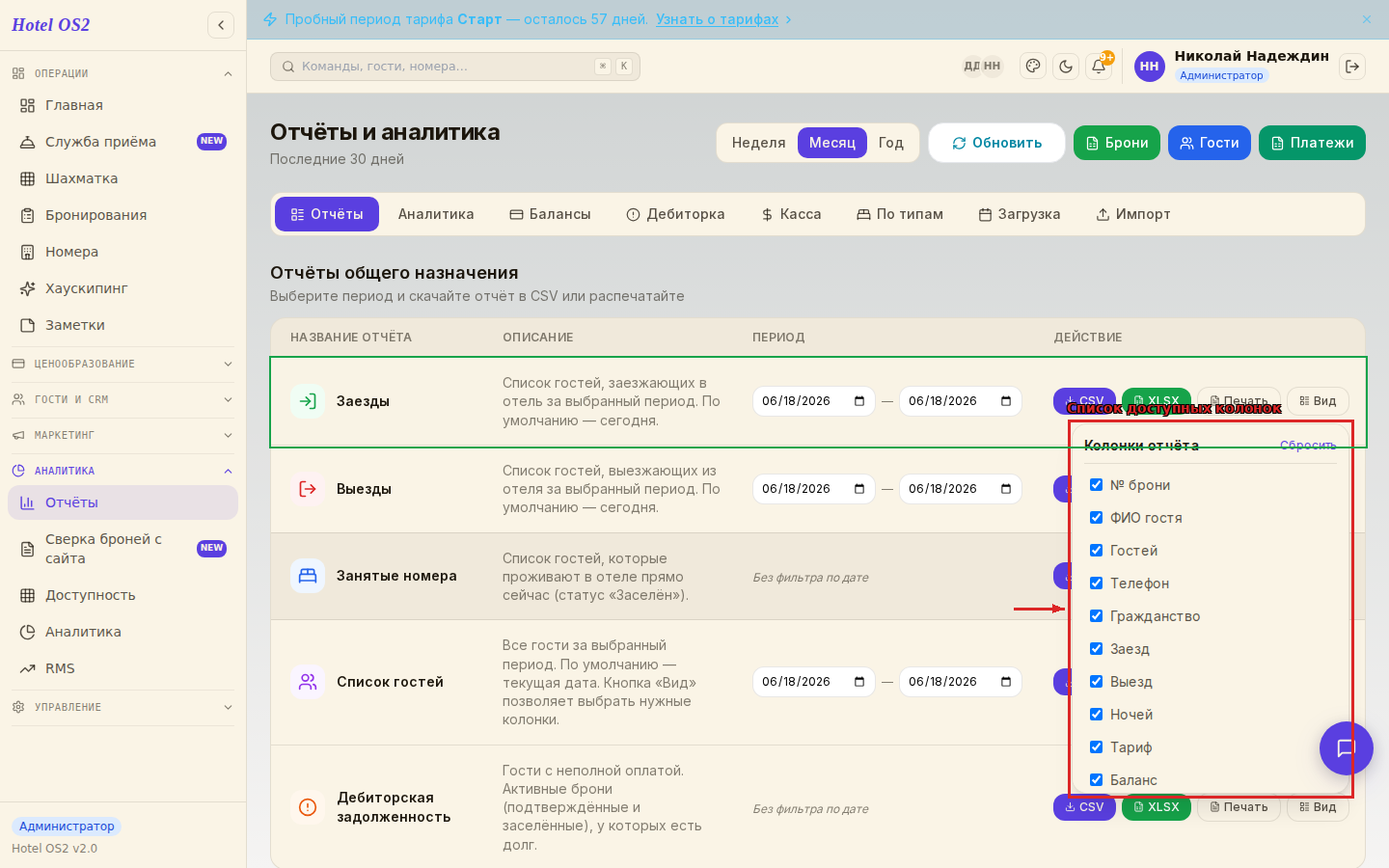
Task: Open Заезды start date calendar picker
Action: [859, 401]
